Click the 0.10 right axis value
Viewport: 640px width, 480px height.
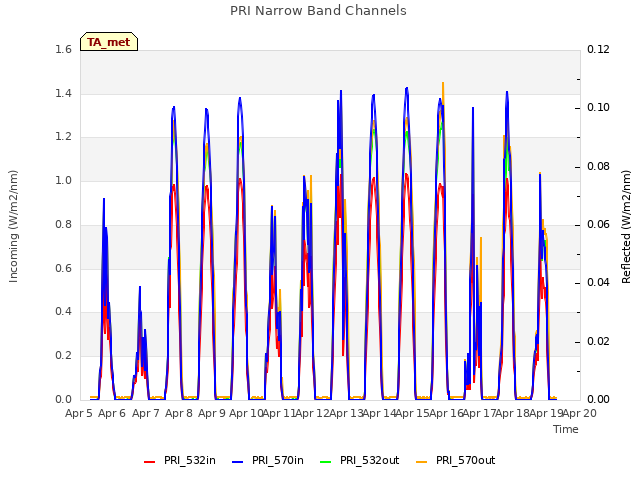coord(598,108)
